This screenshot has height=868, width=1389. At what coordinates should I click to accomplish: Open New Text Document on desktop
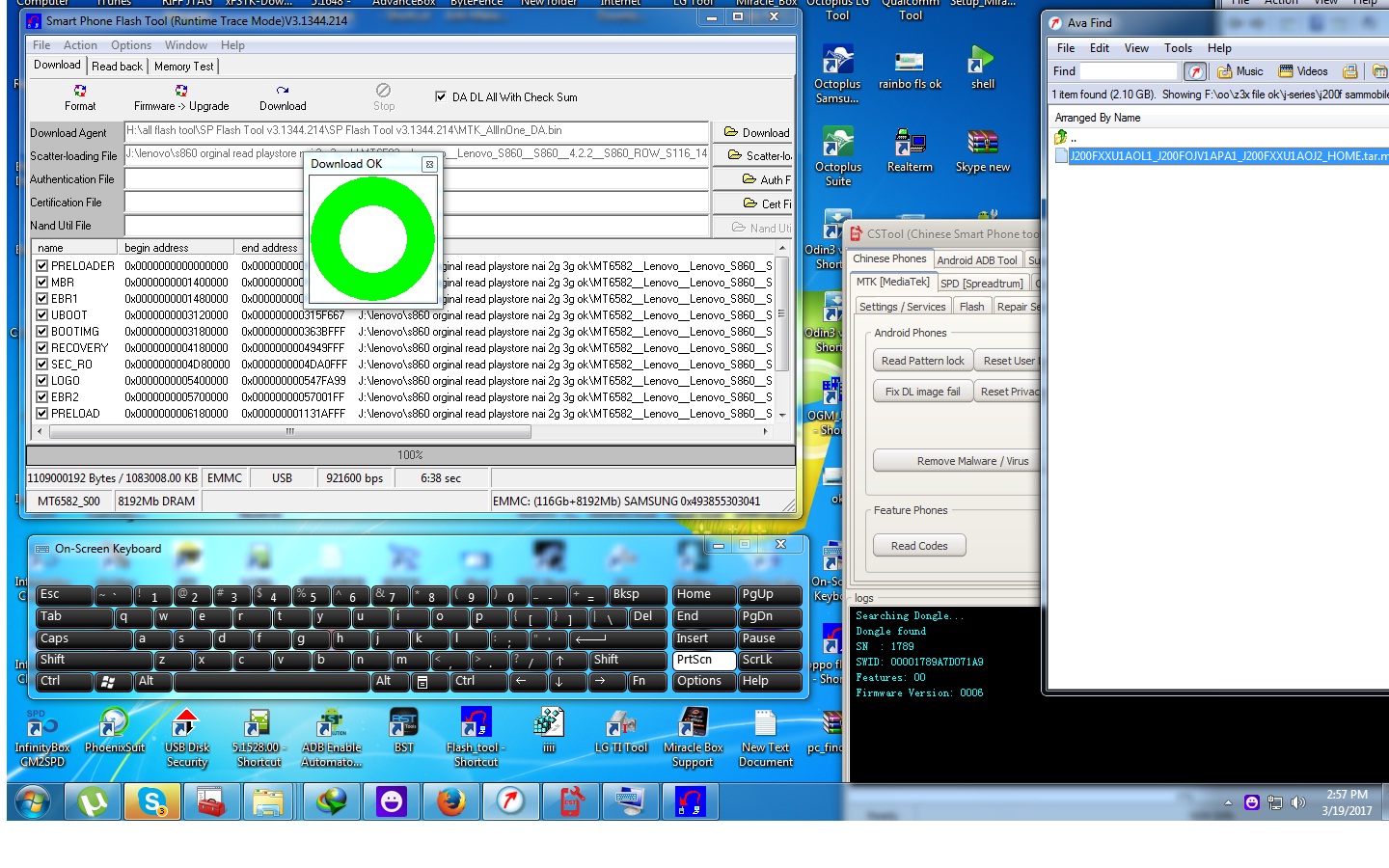[x=766, y=739]
